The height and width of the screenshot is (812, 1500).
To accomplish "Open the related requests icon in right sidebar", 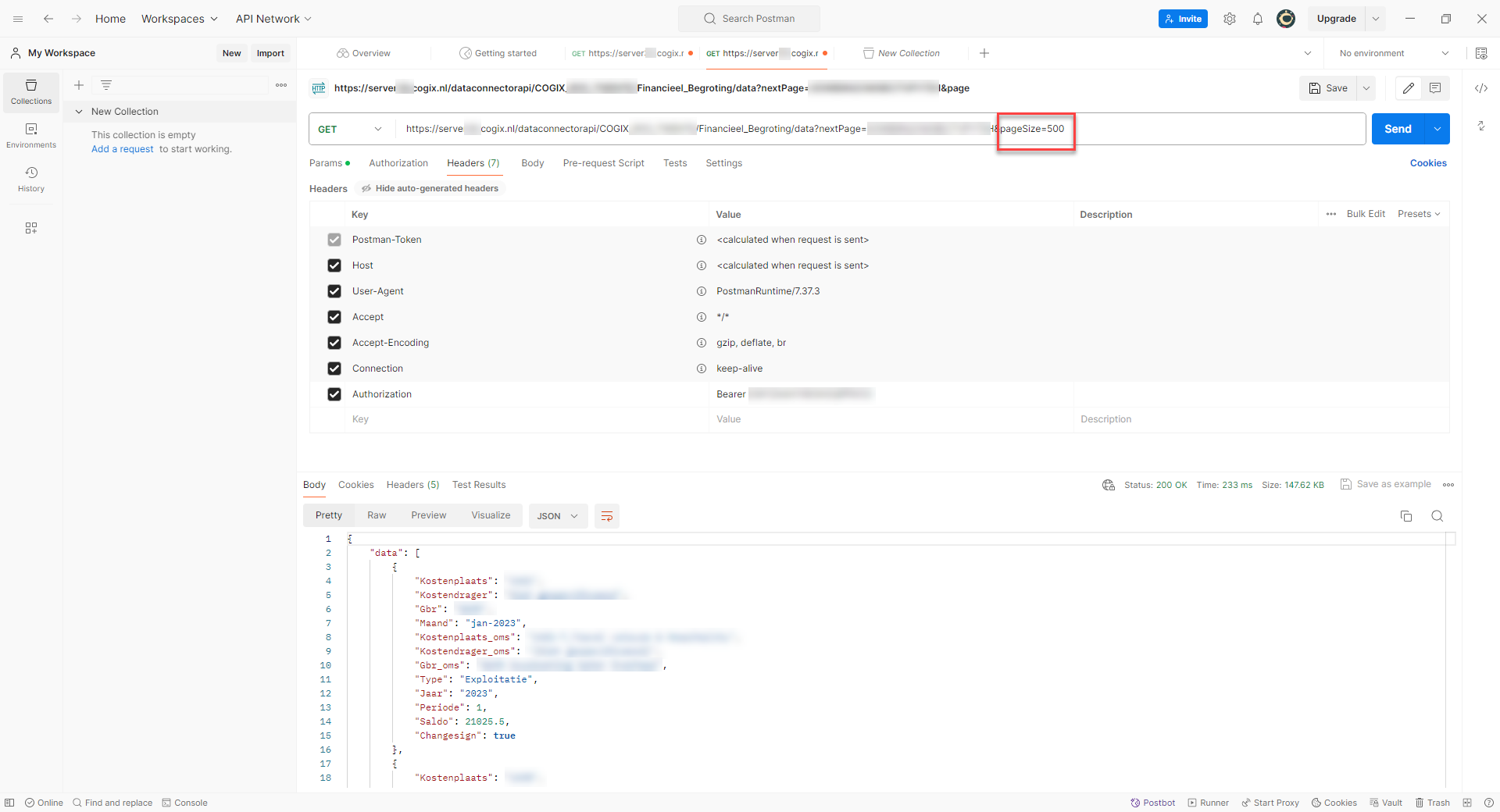I will pos(1481,126).
